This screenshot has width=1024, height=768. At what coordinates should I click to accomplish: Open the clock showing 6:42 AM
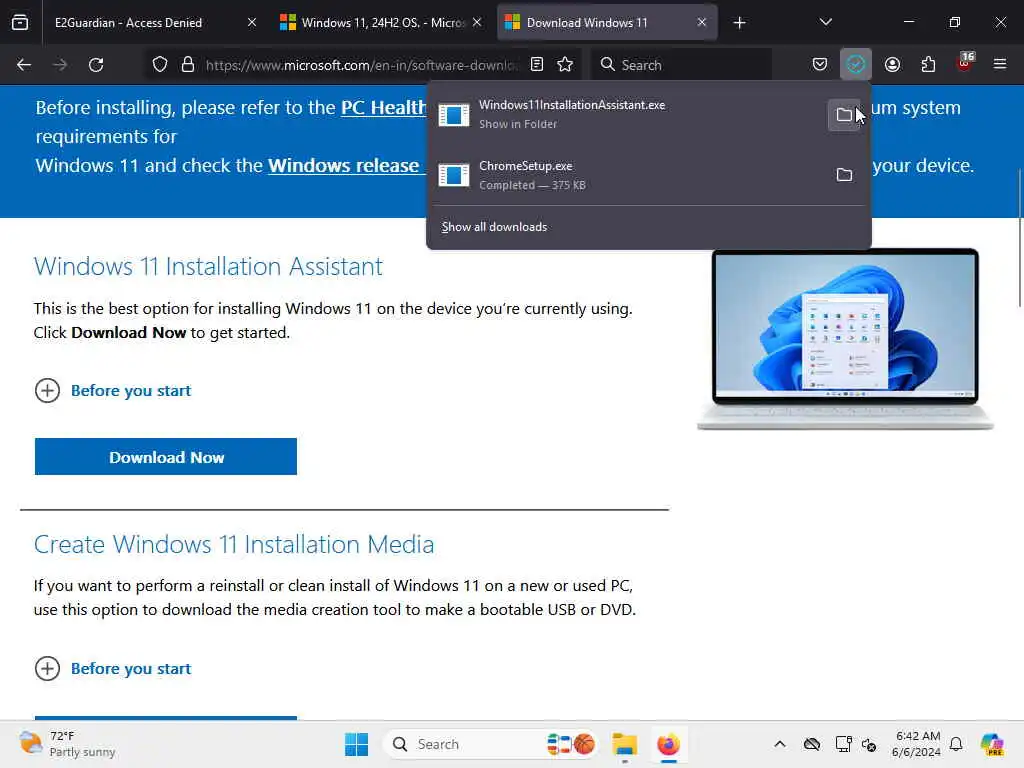917,744
